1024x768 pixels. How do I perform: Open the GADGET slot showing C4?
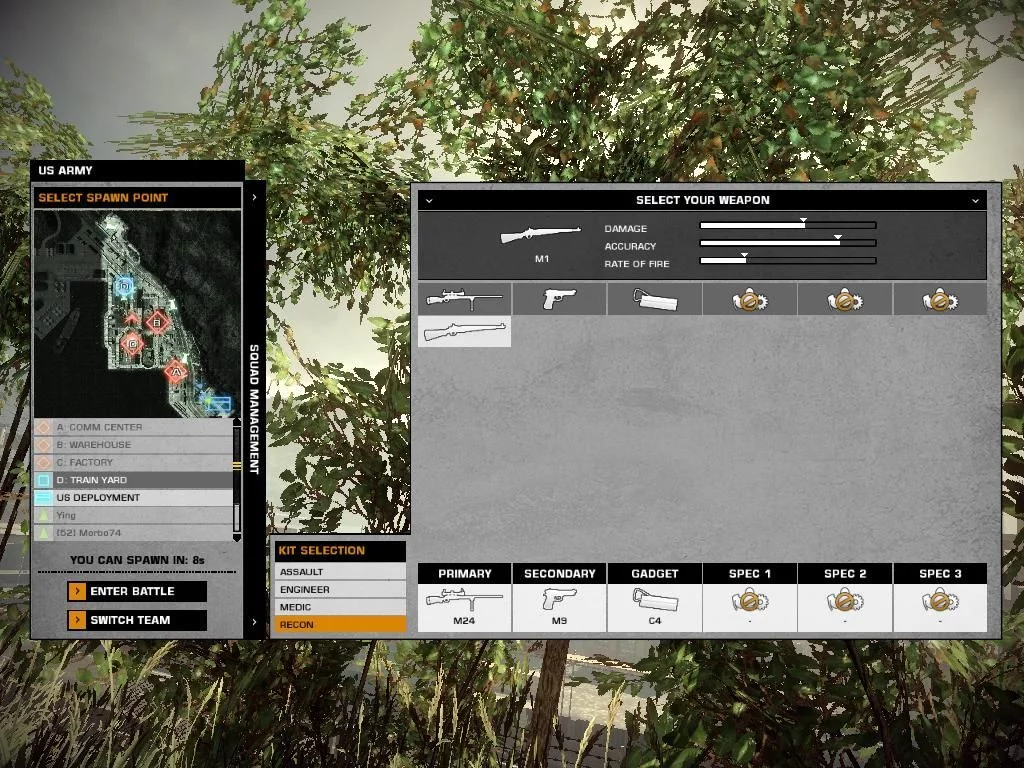[654, 598]
